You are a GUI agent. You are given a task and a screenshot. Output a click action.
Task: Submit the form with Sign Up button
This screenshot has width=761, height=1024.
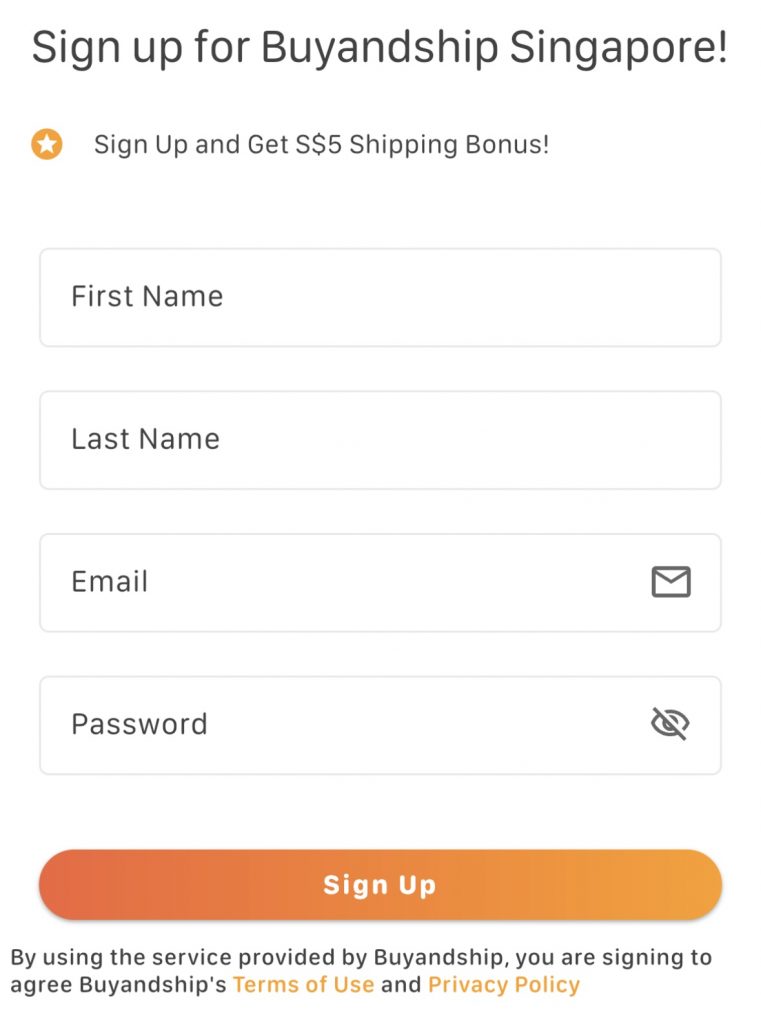pyautogui.click(x=380, y=885)
